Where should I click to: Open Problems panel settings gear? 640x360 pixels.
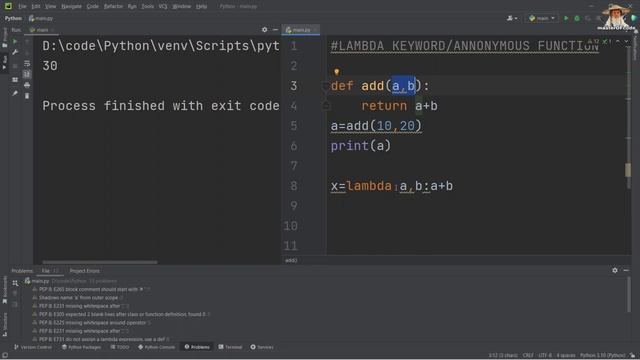click(615, 270)
